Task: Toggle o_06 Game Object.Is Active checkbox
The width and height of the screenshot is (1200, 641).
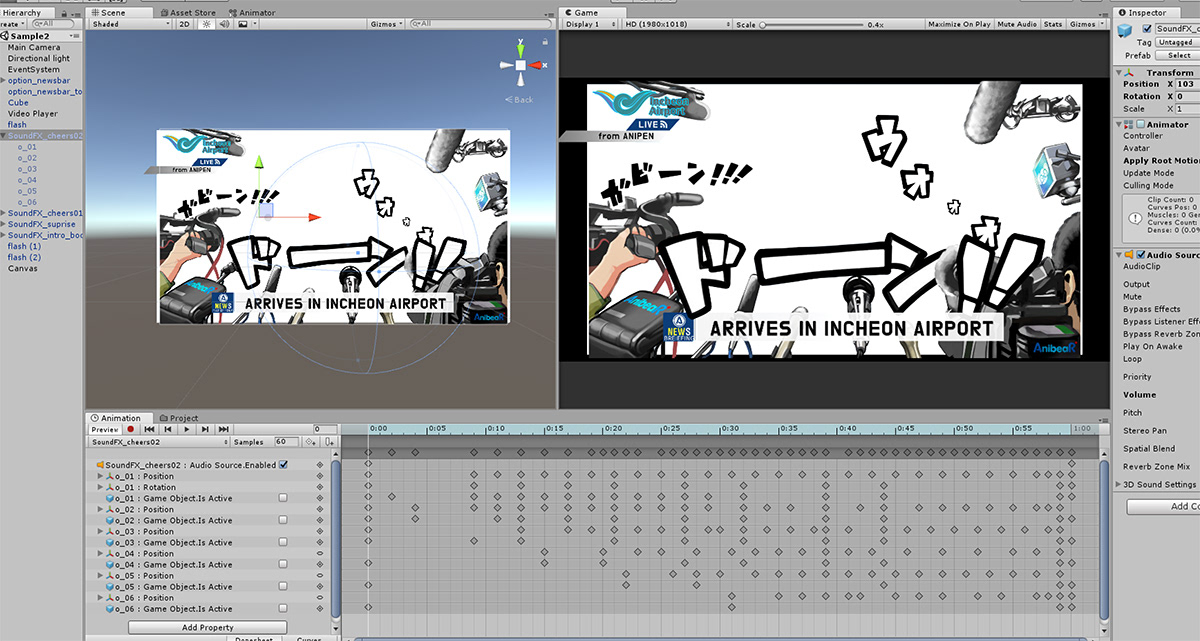Action: click(x=283, y=608)
